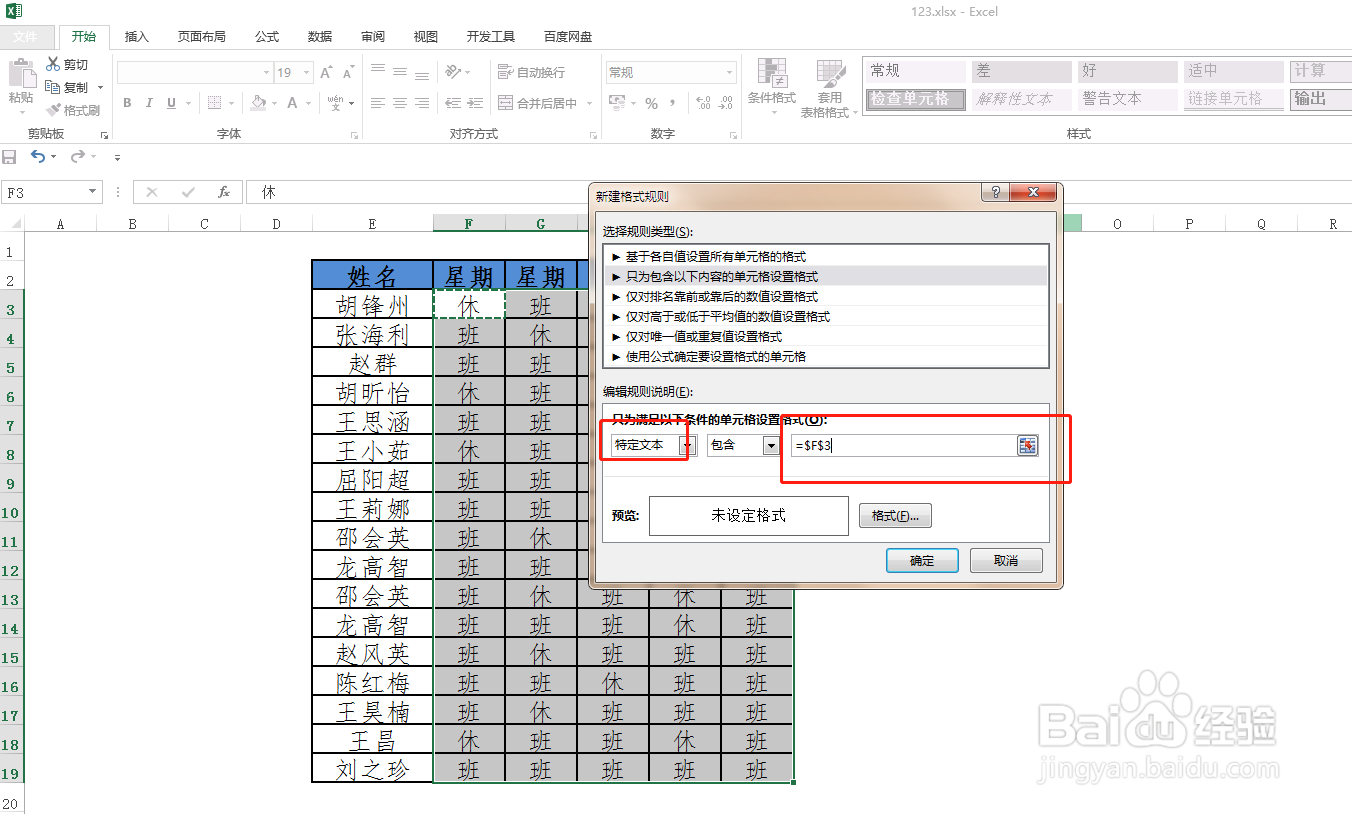This screenshot has width=1352, height=814.
Task: Click the Comma Style icon
Action: [673, 103]
